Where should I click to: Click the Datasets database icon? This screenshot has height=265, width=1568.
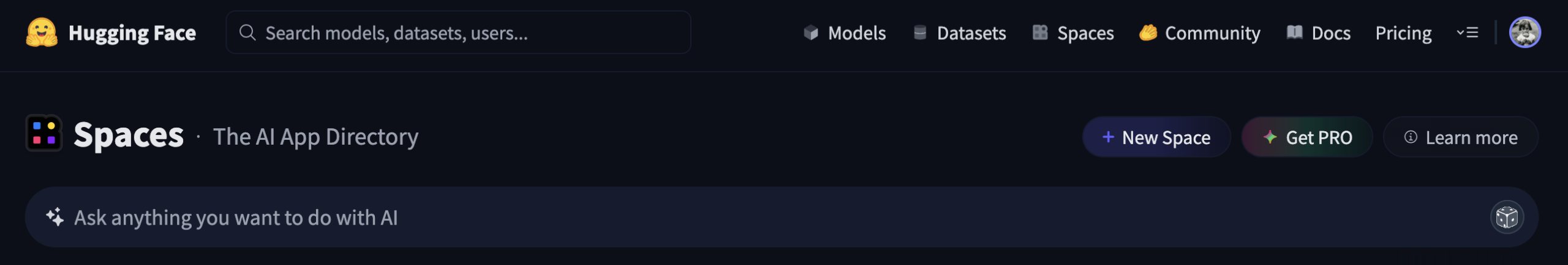[x=920, y=33]
